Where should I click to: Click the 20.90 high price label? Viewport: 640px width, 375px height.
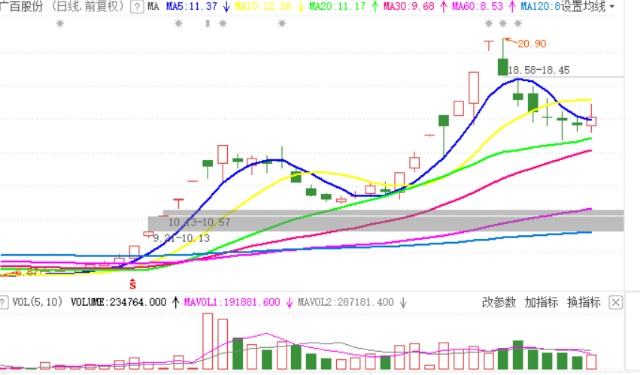(531, 44)
